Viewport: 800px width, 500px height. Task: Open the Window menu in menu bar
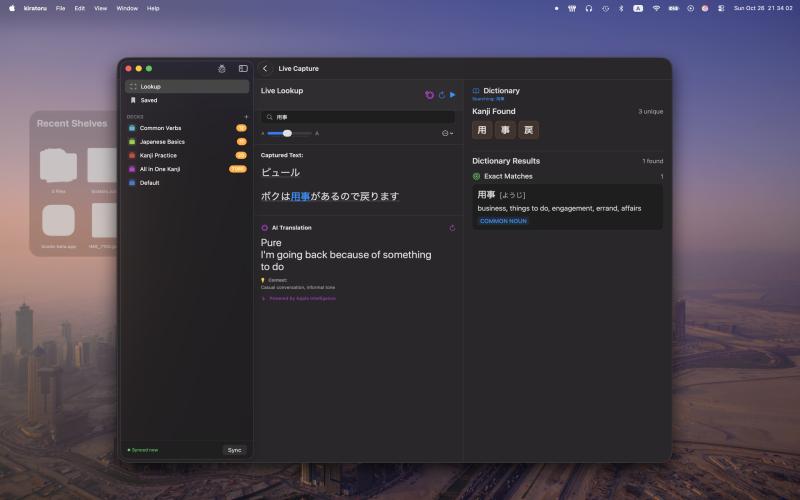coord(127,8)
